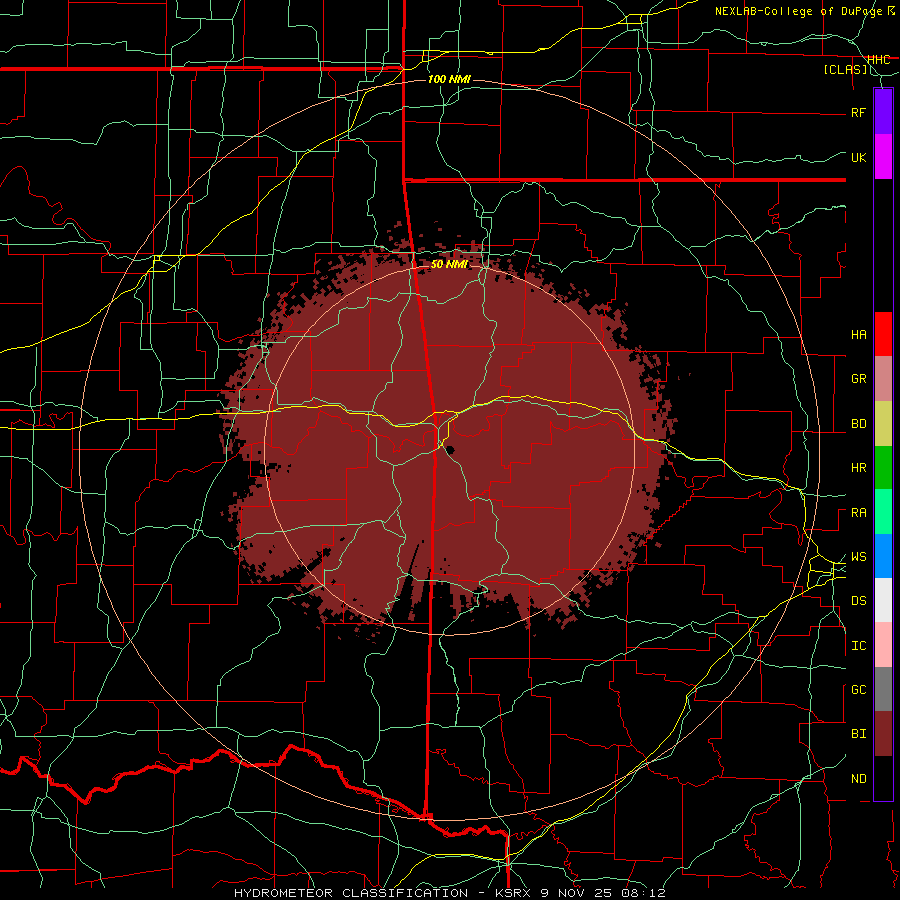Click the purple RF color swatch

[x=883, y=111]
